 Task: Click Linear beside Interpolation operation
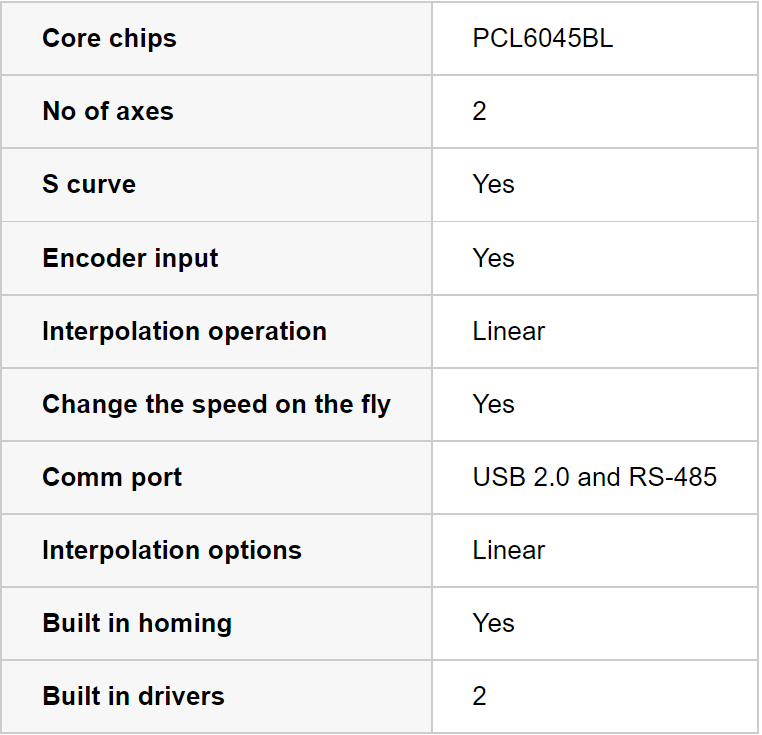pyautogui.click(x=509, y=332)
